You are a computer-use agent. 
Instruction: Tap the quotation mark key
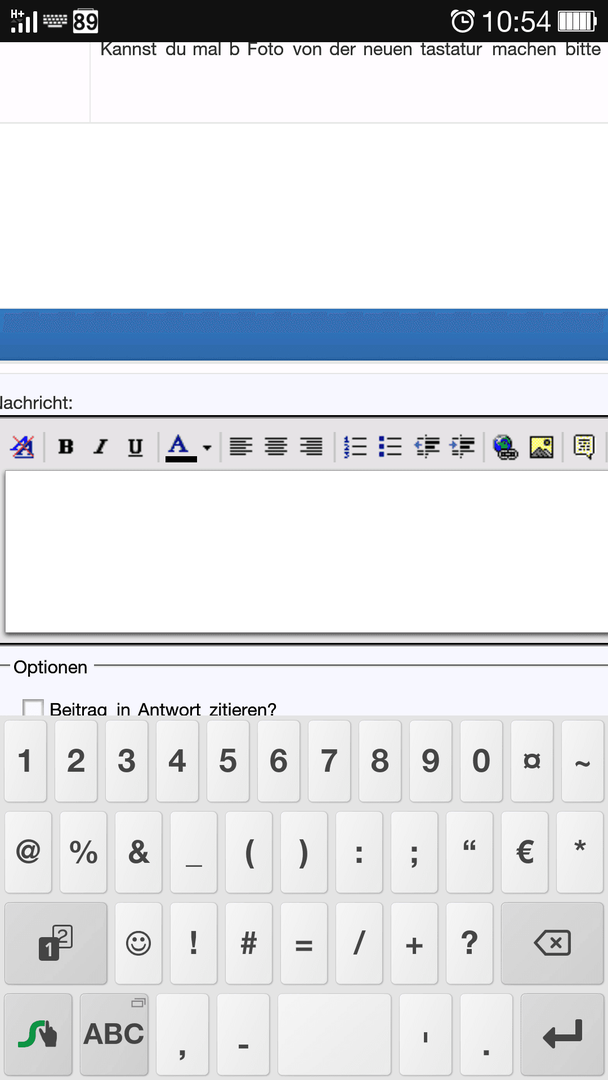[470, 852]
